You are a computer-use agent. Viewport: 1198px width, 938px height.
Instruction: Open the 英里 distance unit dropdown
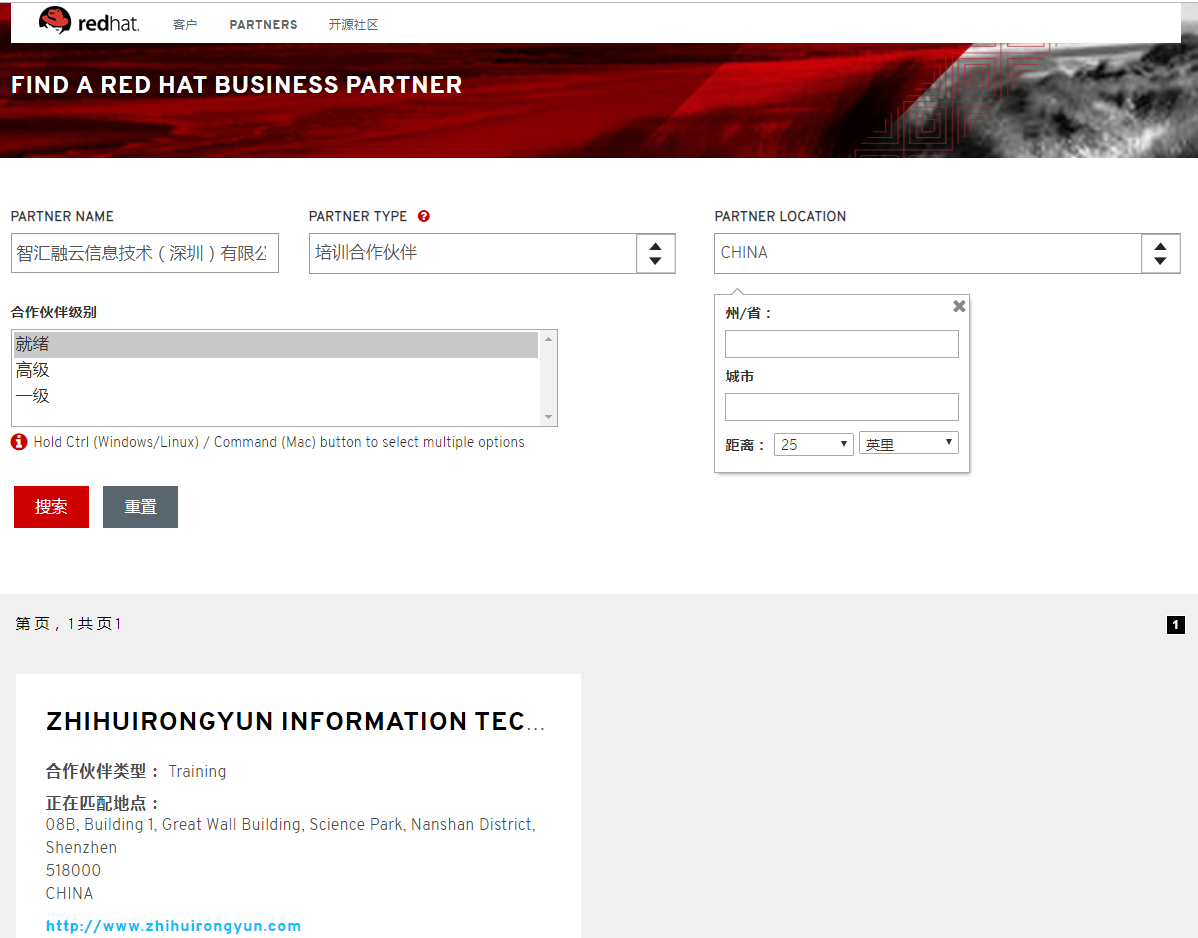[908, 443]
